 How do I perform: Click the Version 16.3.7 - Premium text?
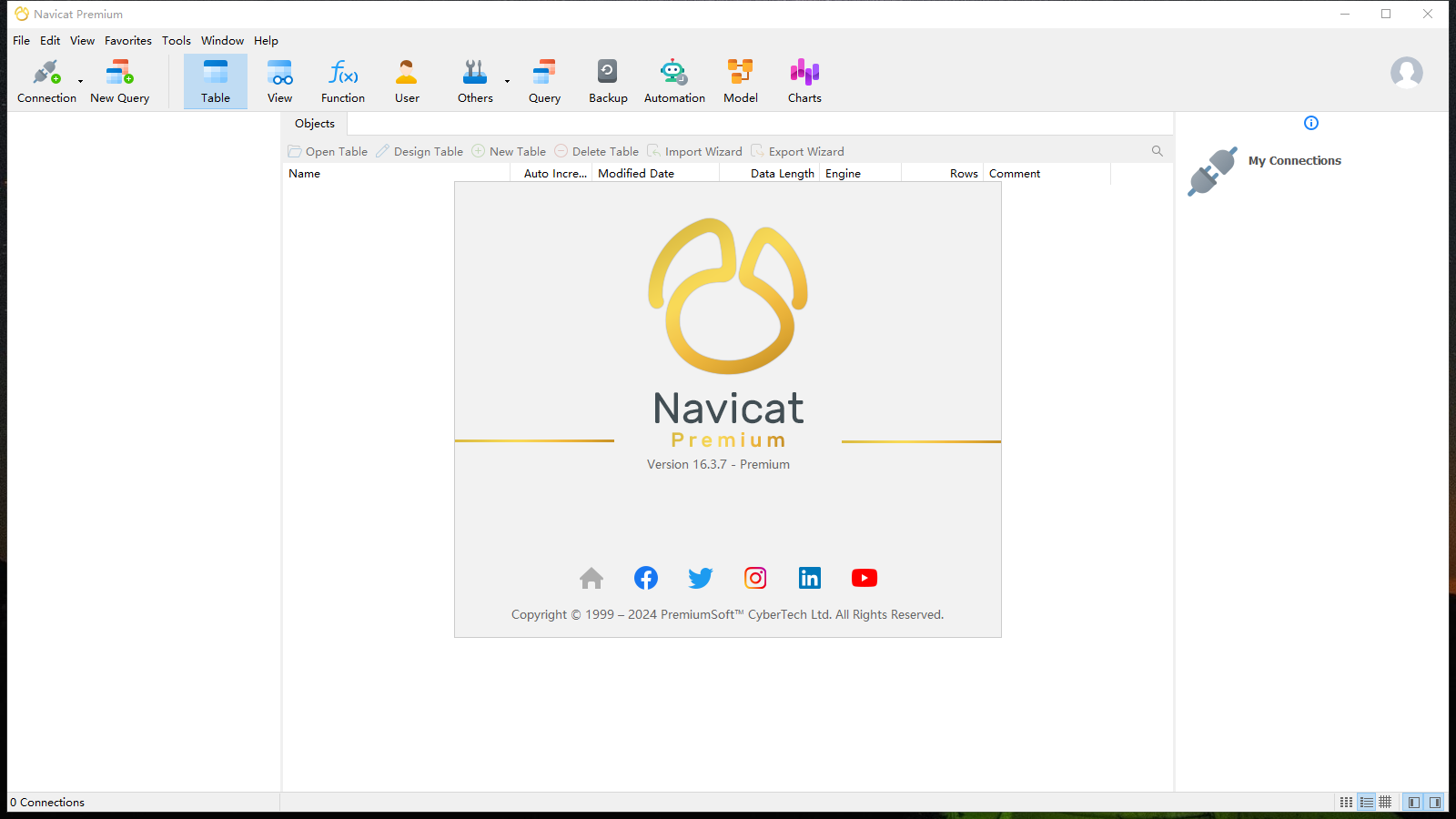[718, 464]
